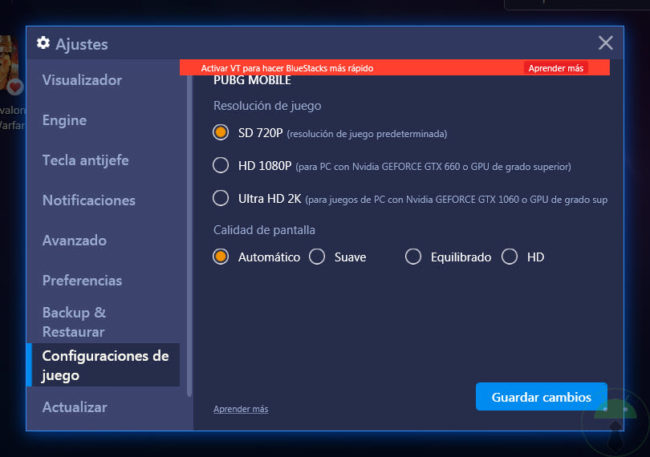Go to the Notificaciones section
Viewport: 650px width, 457px height.
[x=89, y=200]
